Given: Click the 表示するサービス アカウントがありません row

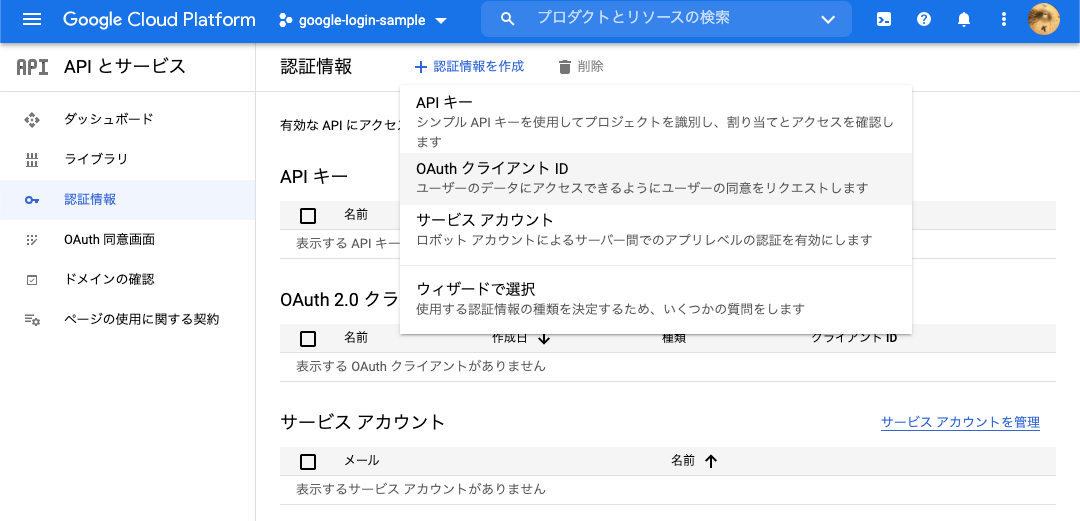Looking at the screenshot, I should coord(668,489).
